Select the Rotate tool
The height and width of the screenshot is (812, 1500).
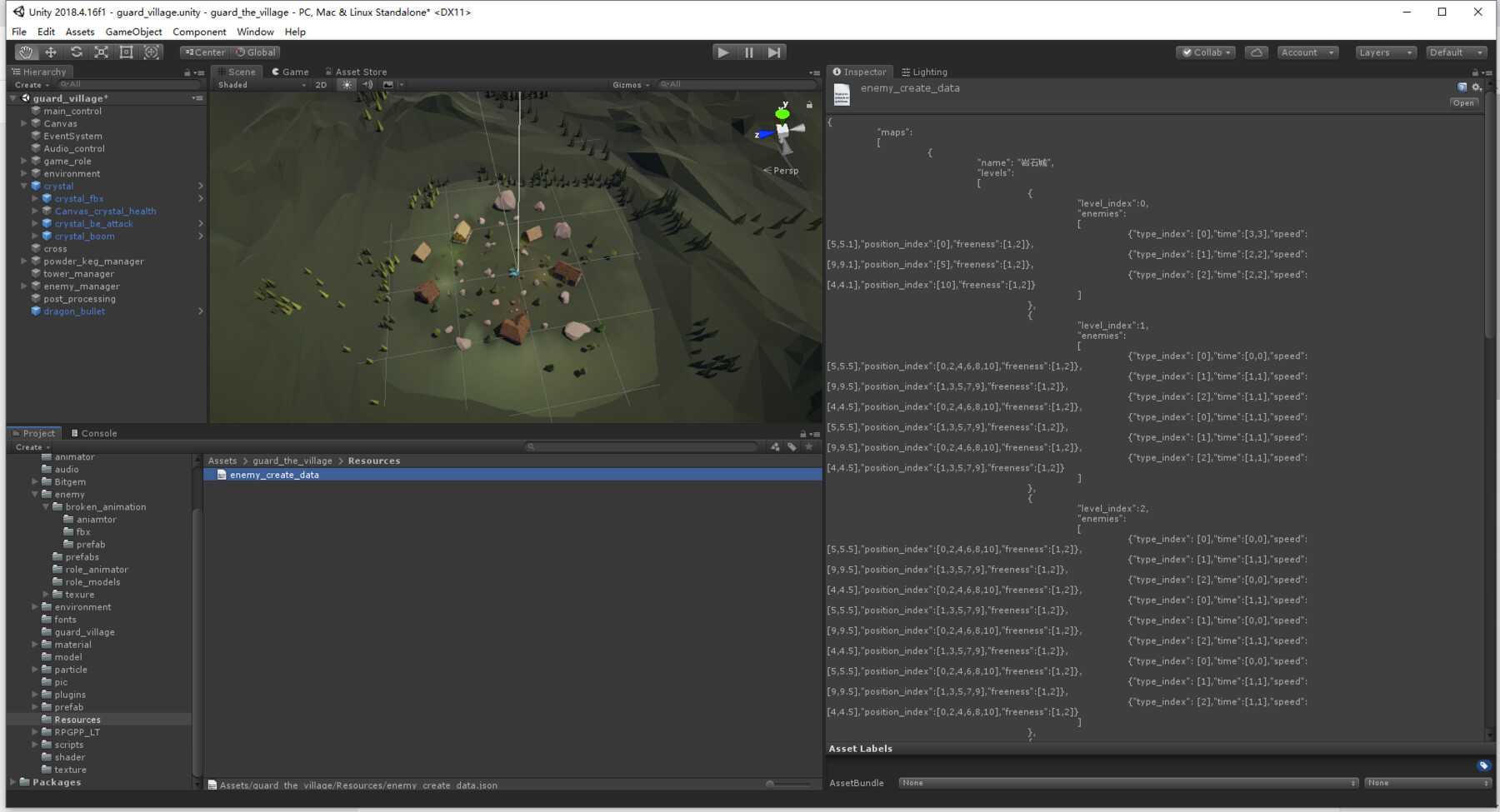click(x=76, y=52)
